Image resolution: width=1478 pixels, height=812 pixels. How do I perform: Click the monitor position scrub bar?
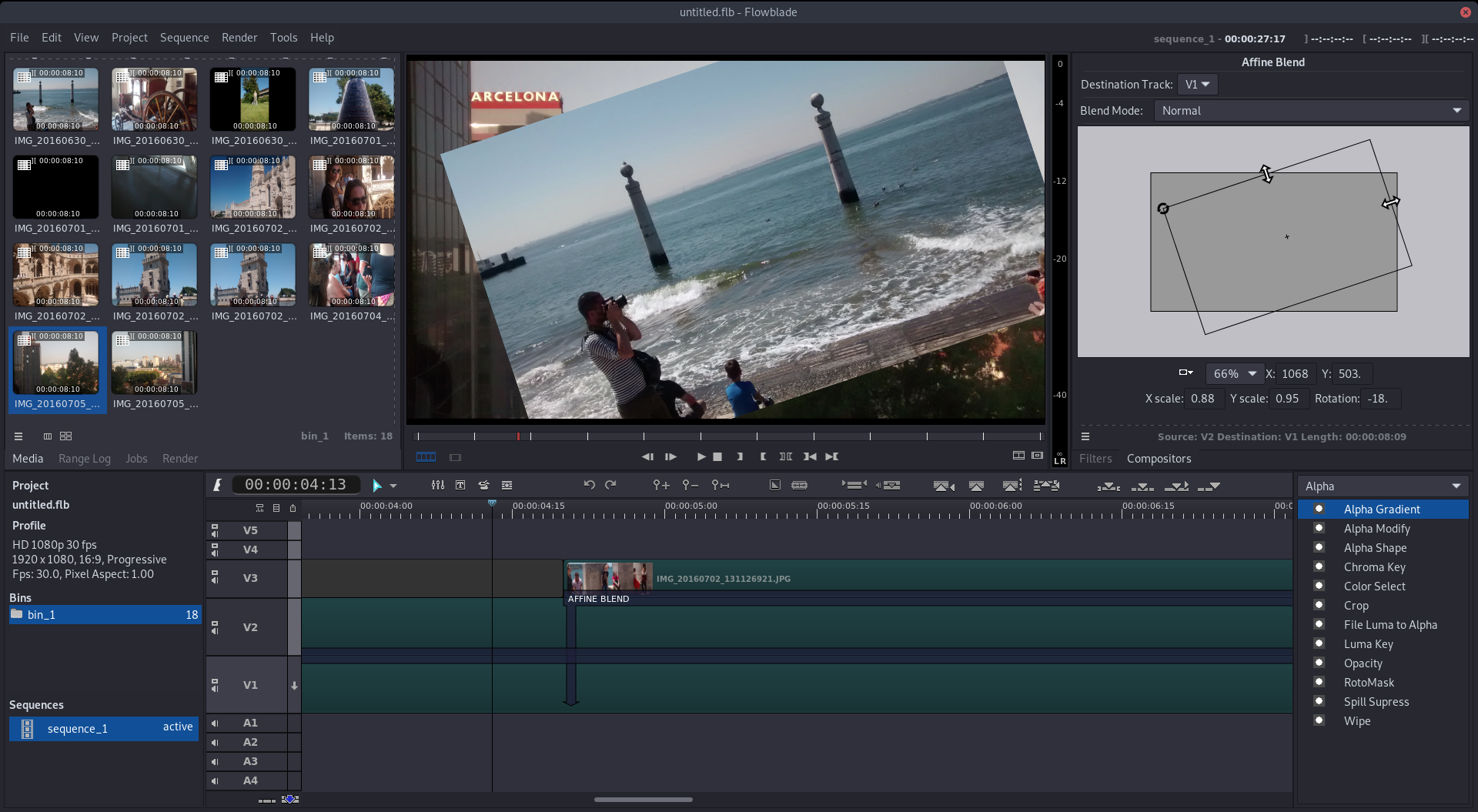727,436
